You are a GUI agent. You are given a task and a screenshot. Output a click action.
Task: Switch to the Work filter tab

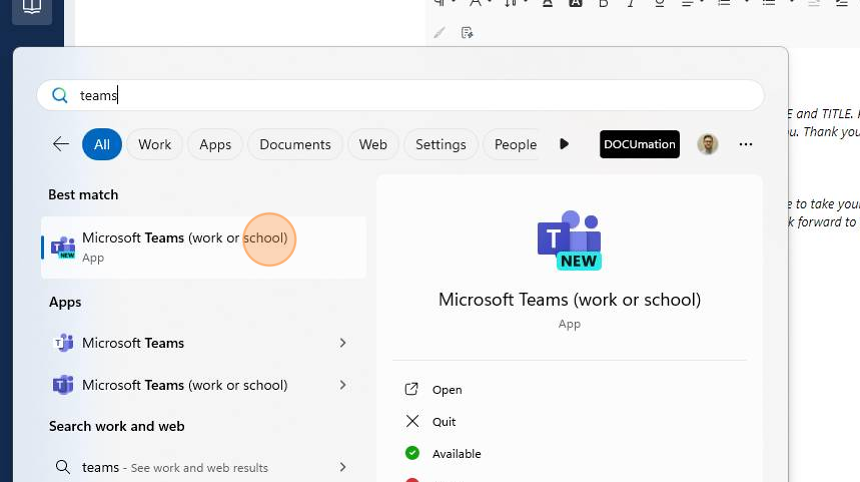(x=155, y=144)
